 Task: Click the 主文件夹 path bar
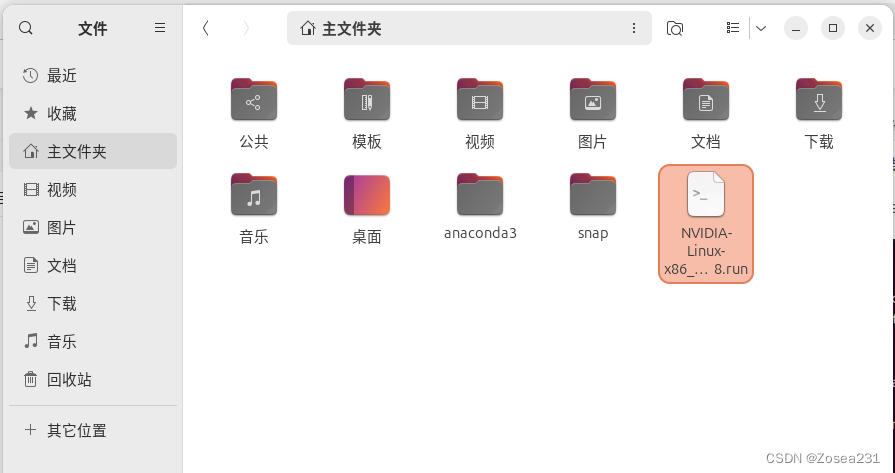pyautogui.click(x=460, y=29)
